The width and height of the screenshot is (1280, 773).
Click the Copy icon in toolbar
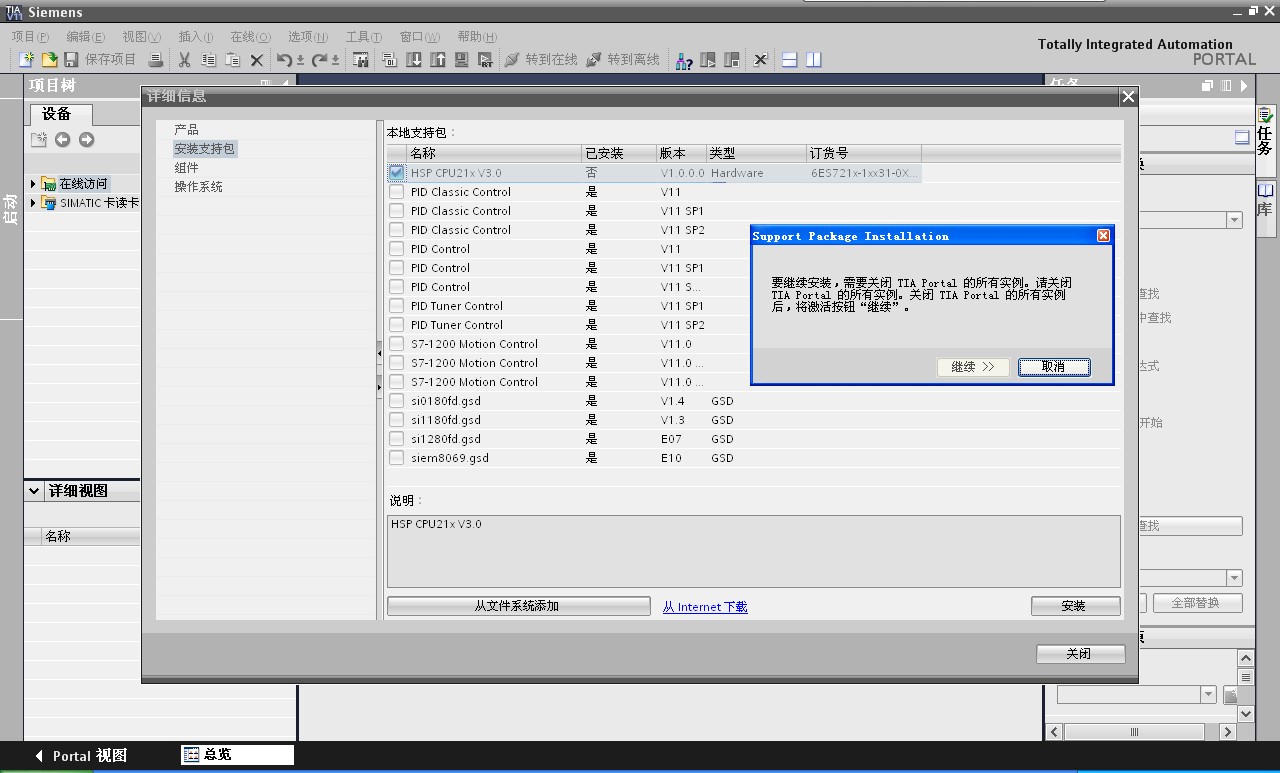208,60
